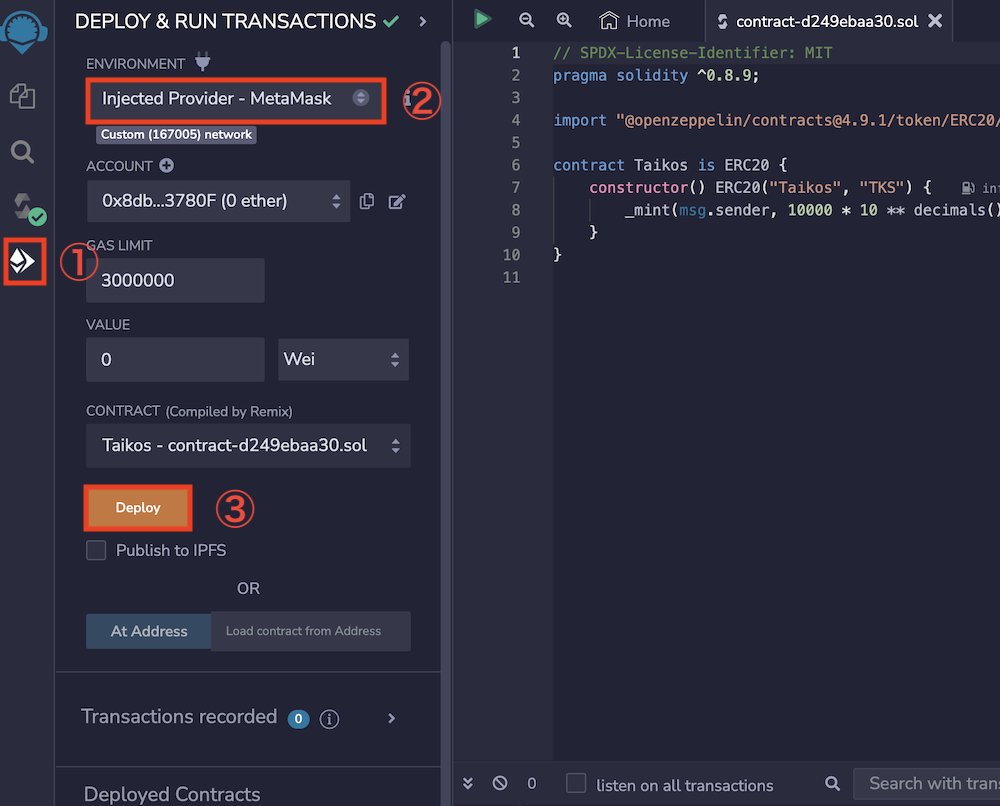Zoom out the editor with minus magnifier
1000x806 pixels.
click(x=526, y=20)
